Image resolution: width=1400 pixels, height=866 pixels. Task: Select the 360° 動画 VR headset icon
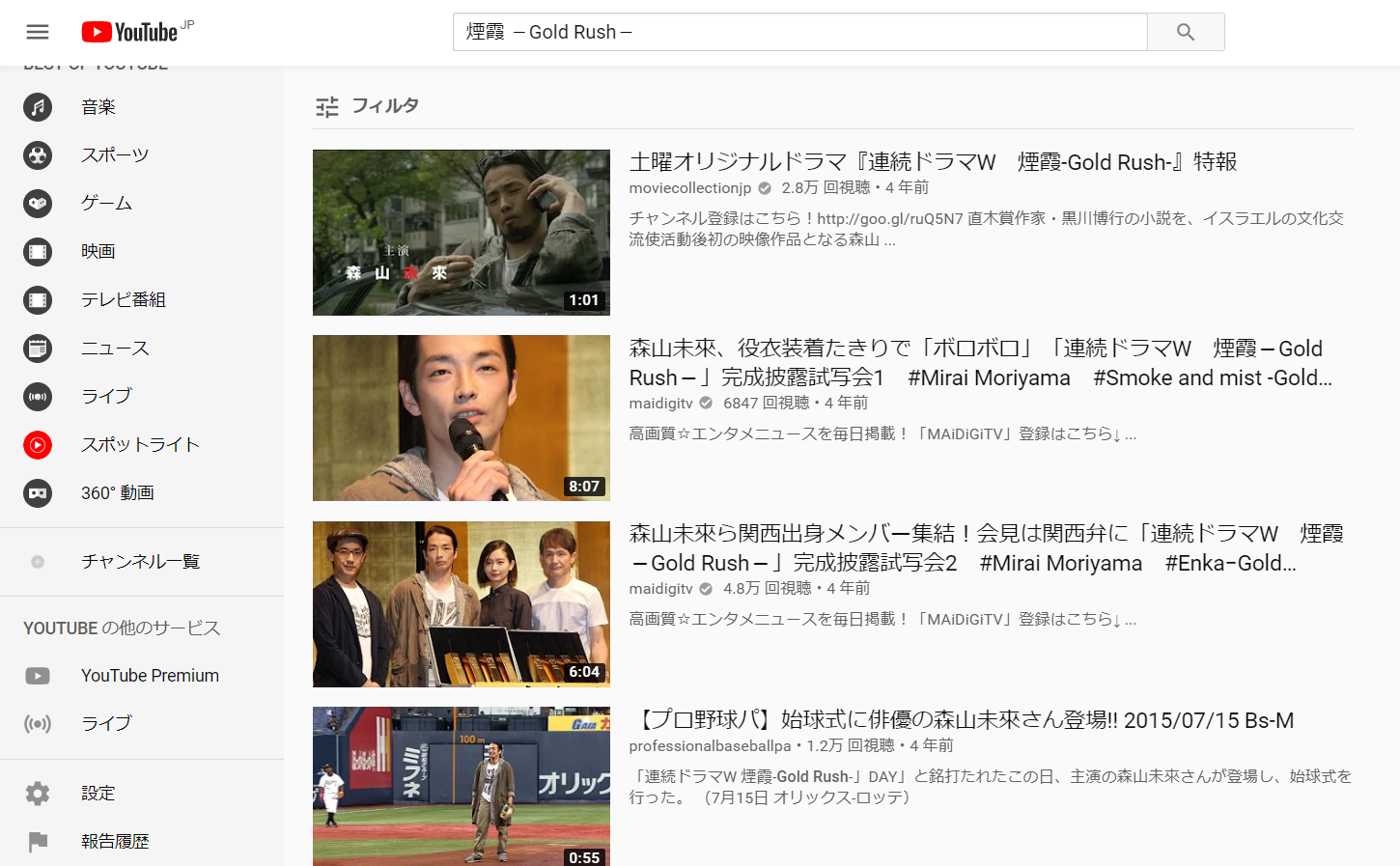coord(38,492)
